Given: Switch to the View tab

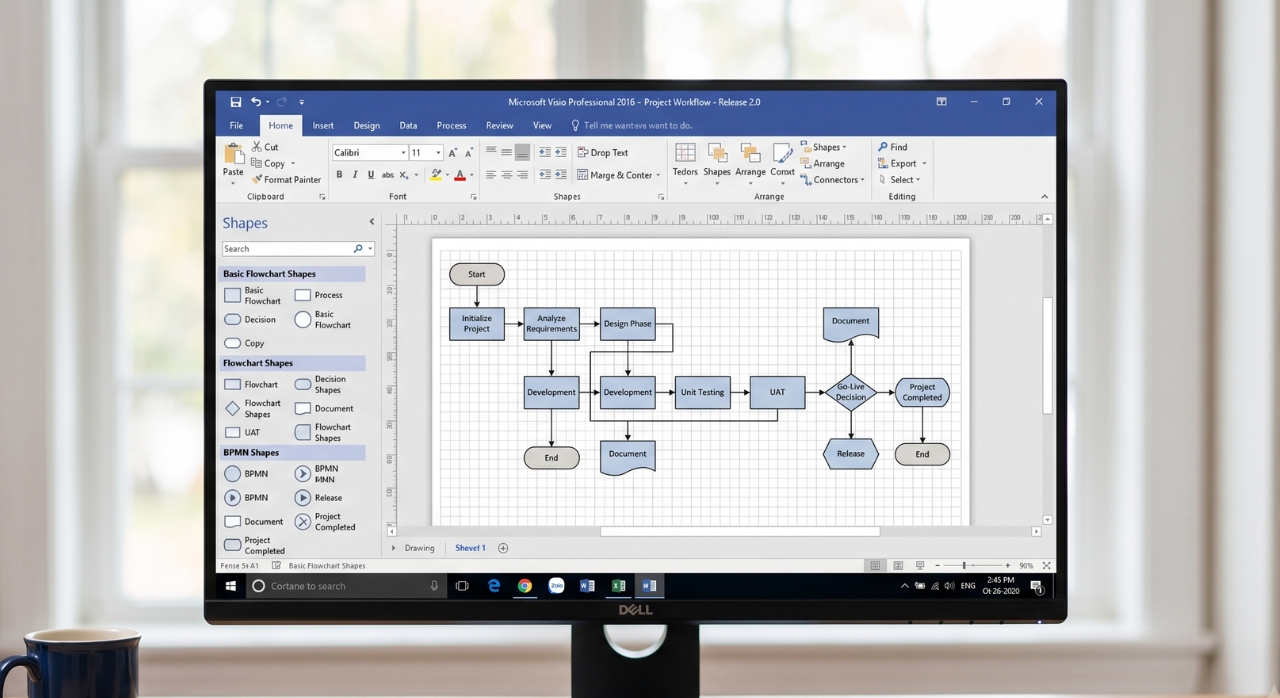Looking at the screenshot, I should click(542, 126).
